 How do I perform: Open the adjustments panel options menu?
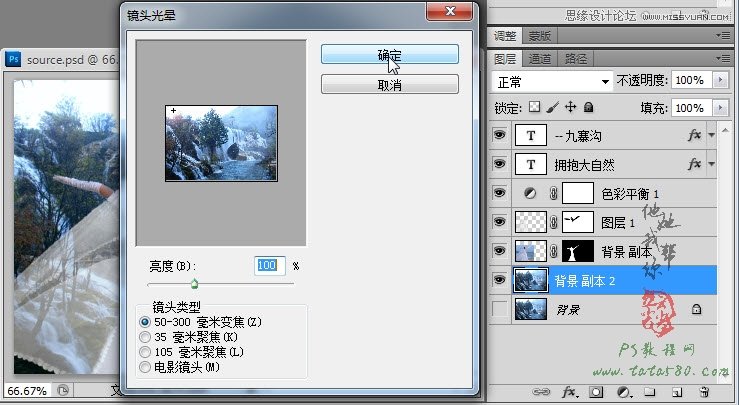point(723,35)
